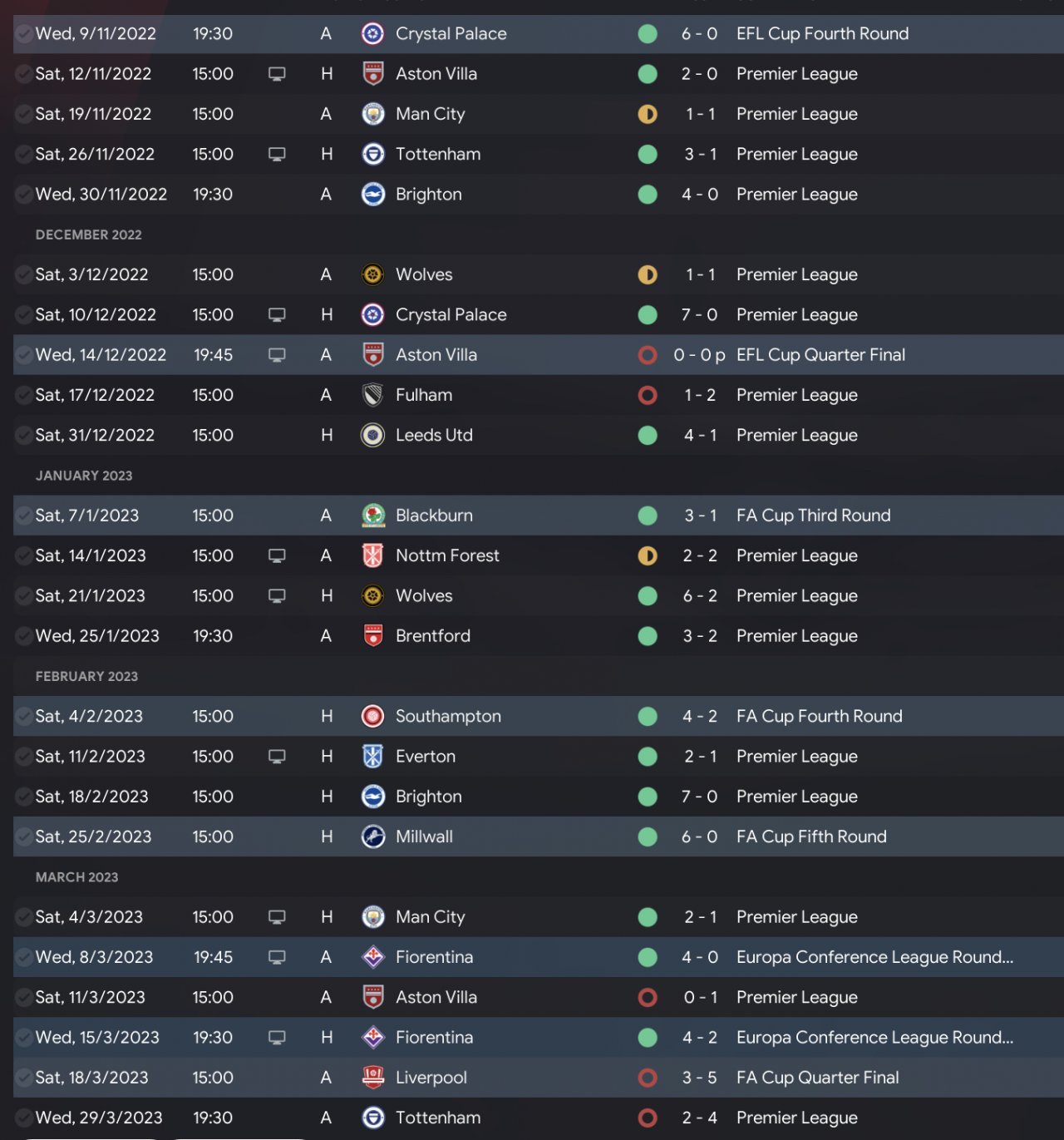Click the yellow draw indicator for Nottm Forest match

point(648,555)
